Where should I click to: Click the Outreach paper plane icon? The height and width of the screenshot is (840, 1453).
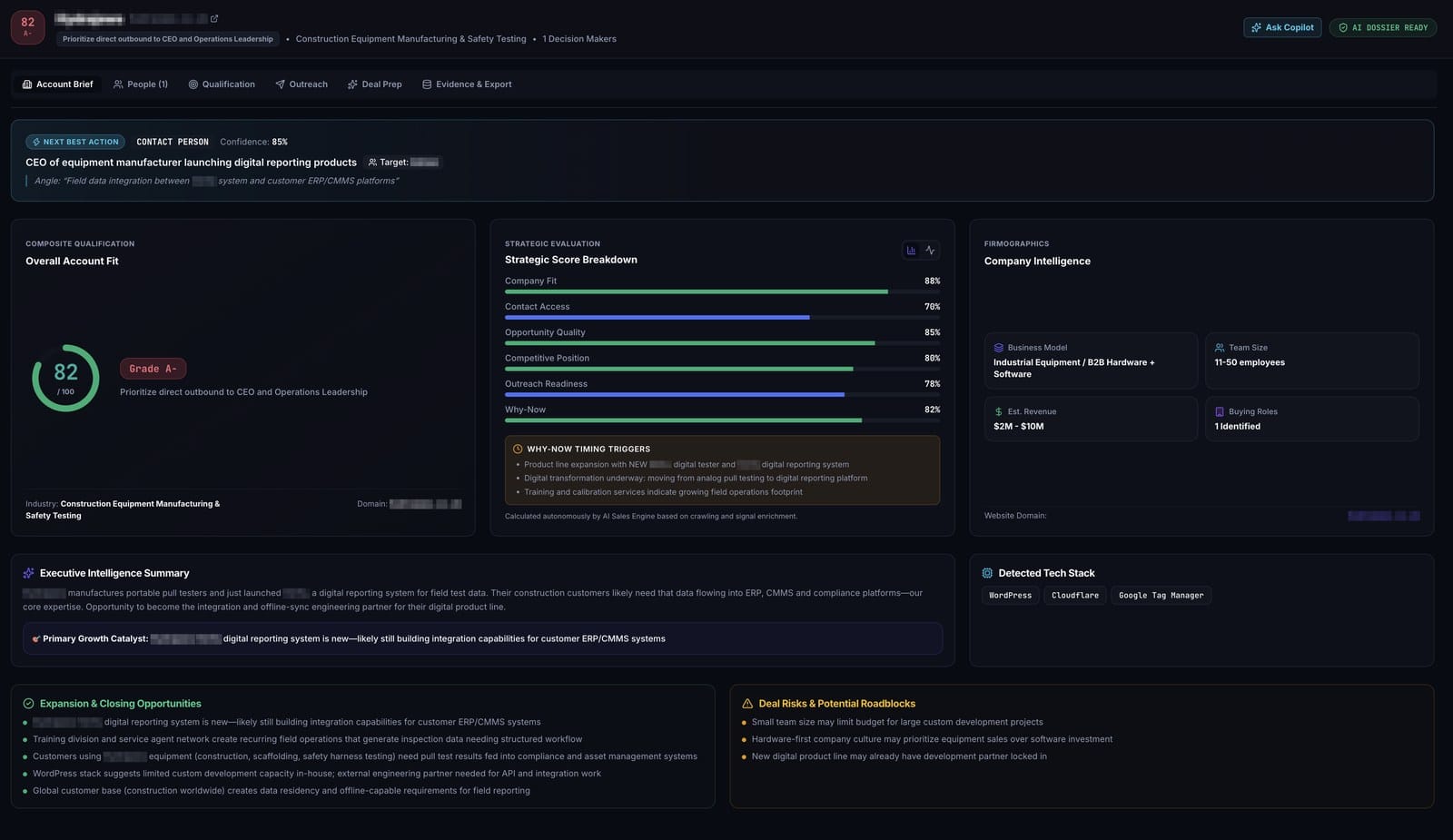pos(280,84)
